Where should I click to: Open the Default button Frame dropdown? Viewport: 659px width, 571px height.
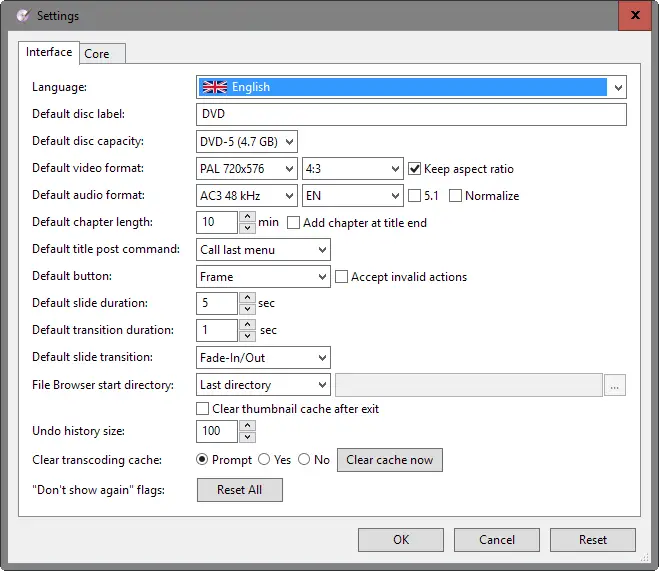coord(263,276)
